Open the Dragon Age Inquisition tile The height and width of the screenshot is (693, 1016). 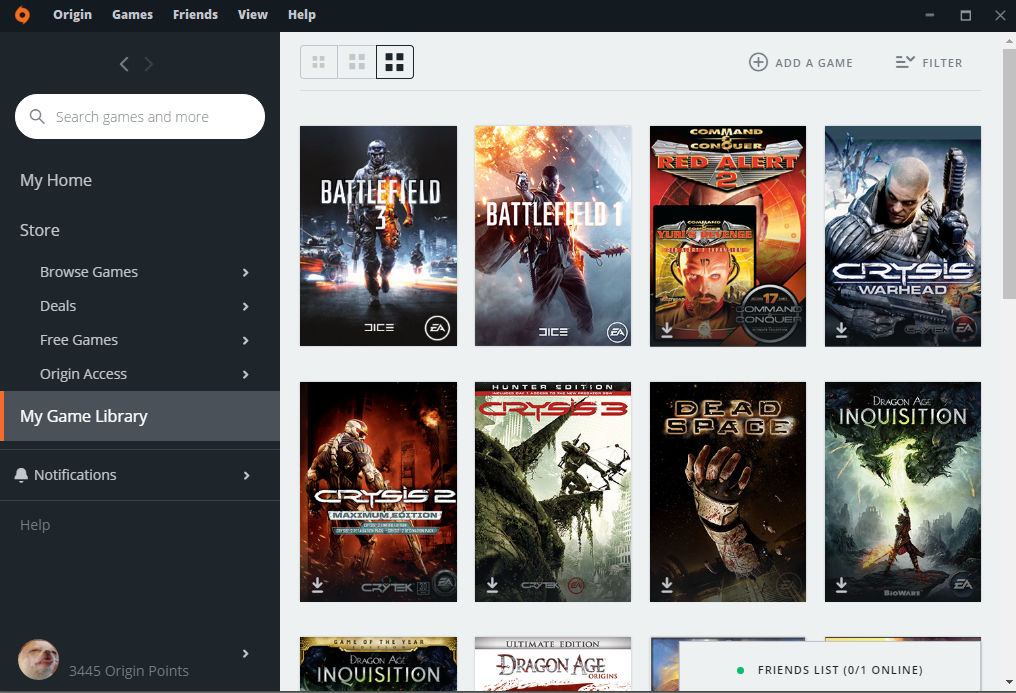903,492
